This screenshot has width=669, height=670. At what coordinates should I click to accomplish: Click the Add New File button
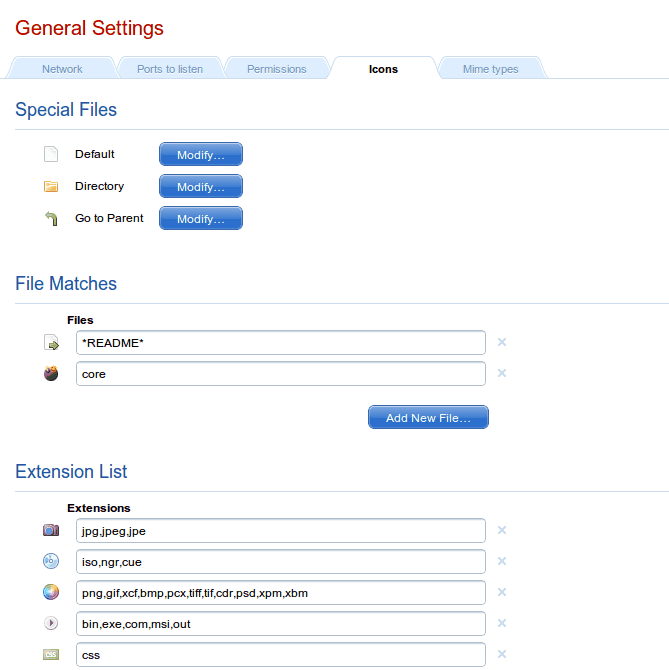click(x=428, y=418)
